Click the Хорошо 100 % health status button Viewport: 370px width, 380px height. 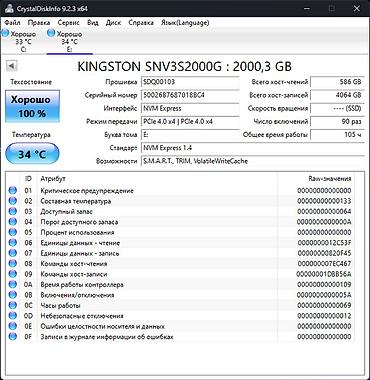click(x=32, y=106)
